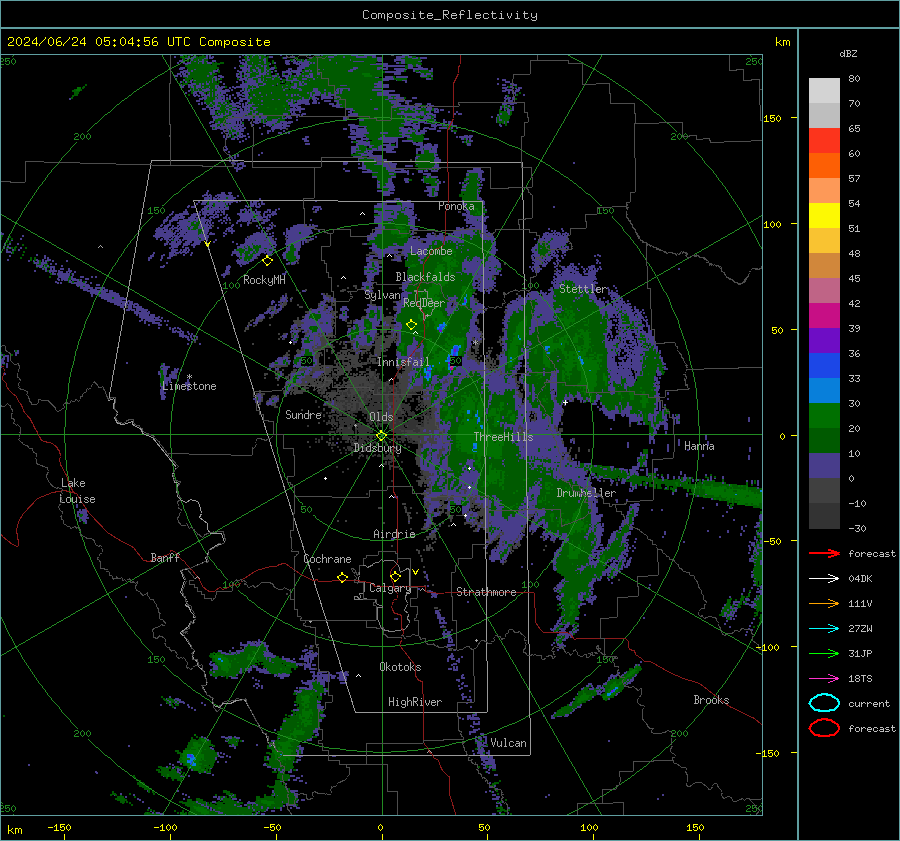
Task: Click the white 04DK arrow icon
Action: point(824,578)
